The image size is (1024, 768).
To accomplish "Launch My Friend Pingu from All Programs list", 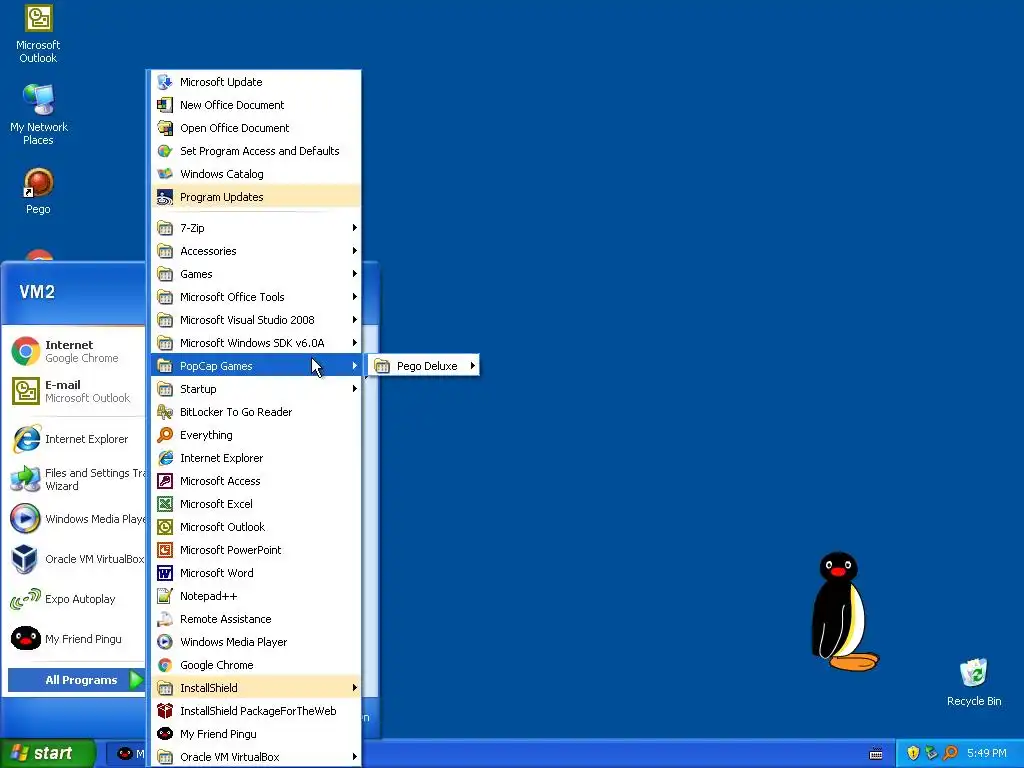I will click(256, 734).
